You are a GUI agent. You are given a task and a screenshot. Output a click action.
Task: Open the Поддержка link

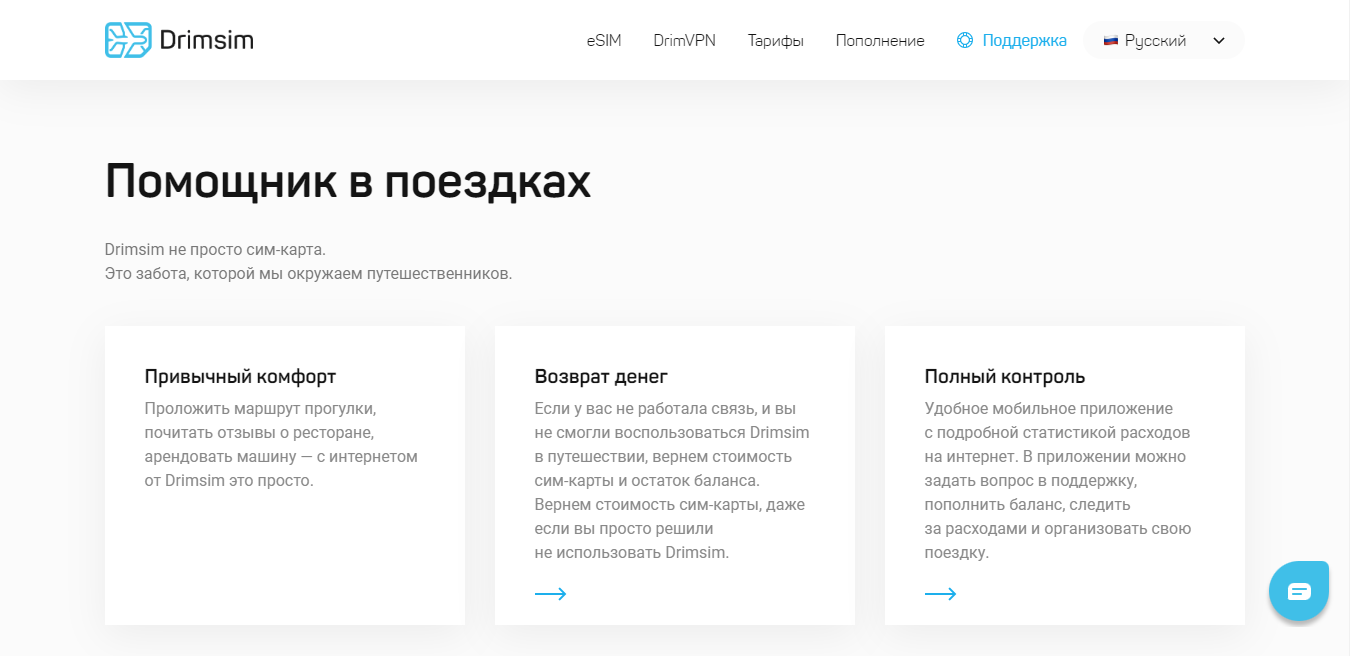click(x=1024, y=41)
